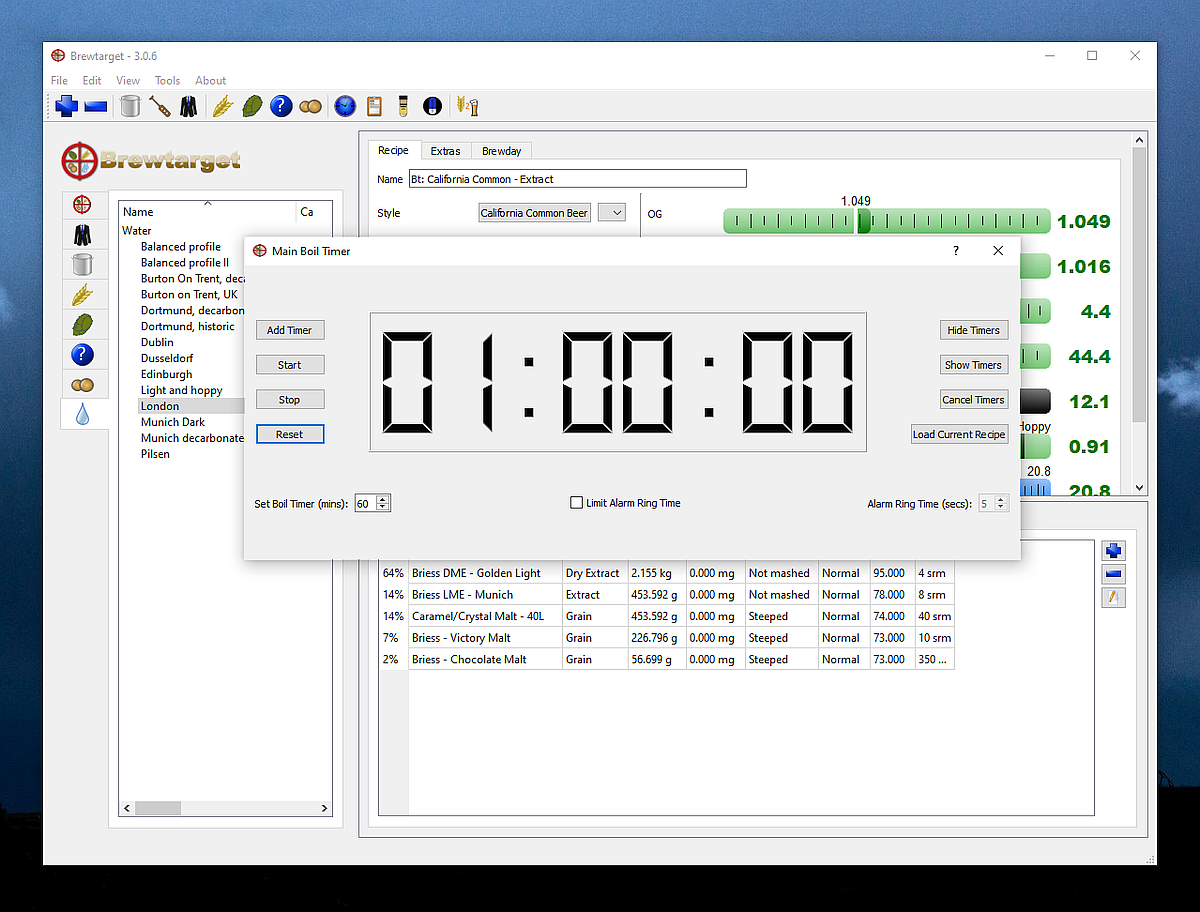
Task: Click the recipe Name input field
Action: 577,179
